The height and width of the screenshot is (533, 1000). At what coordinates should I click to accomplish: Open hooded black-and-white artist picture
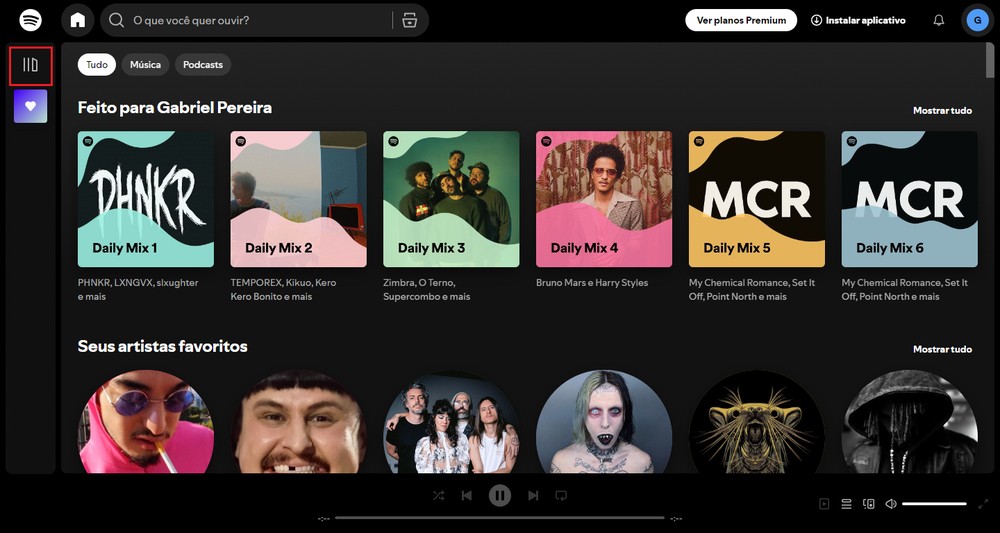[909, 422]
